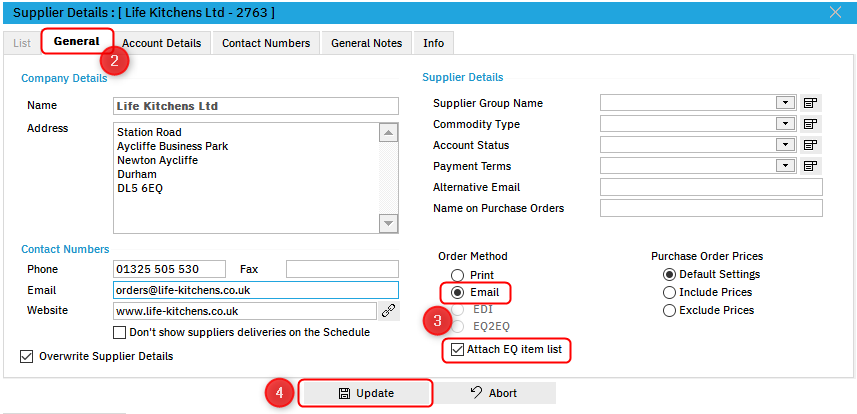Choose Include Prices option
Image resolution: width=857 pixels, height=414 pixels.
(x=670, y=292)
